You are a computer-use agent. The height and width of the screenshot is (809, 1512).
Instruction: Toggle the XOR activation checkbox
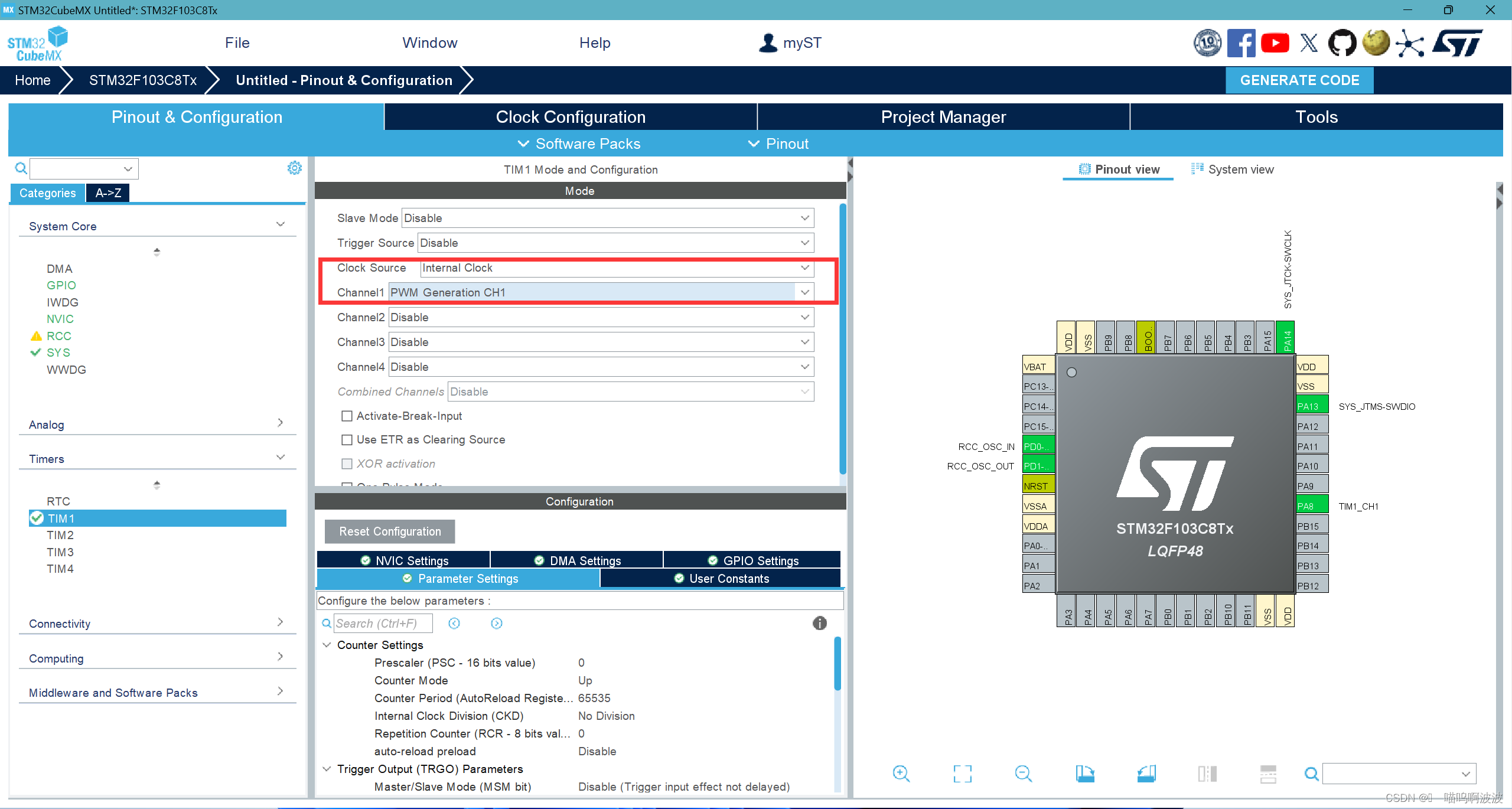pyautogui.click(x=347, y=464)
